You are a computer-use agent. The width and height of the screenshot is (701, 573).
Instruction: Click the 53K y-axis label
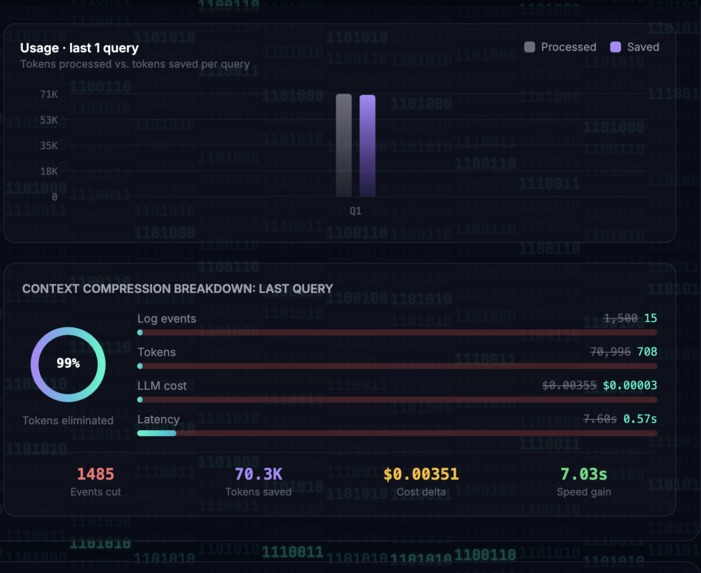coord(49,120)
